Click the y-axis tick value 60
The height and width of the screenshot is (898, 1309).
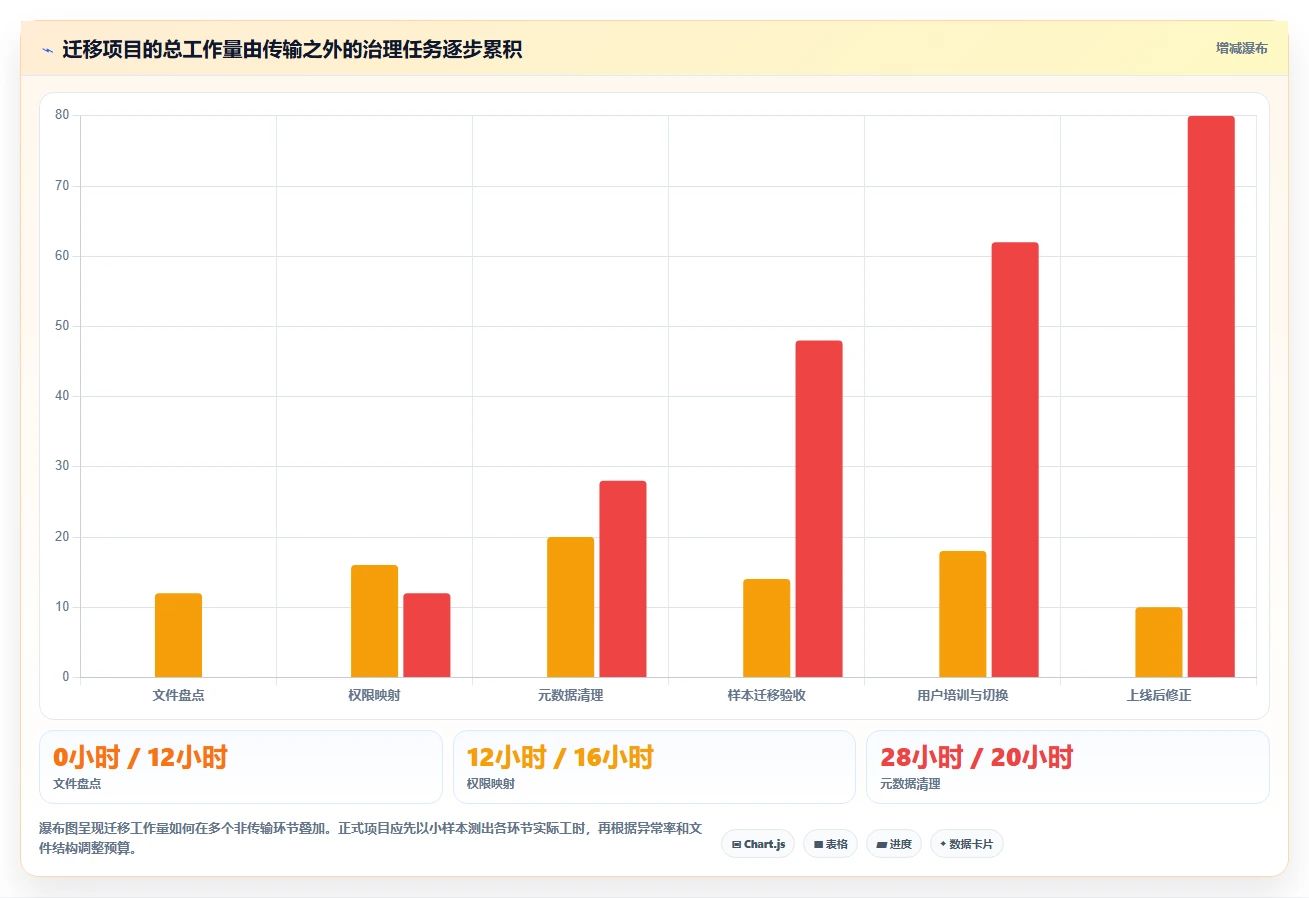click(x=62, y=256)
